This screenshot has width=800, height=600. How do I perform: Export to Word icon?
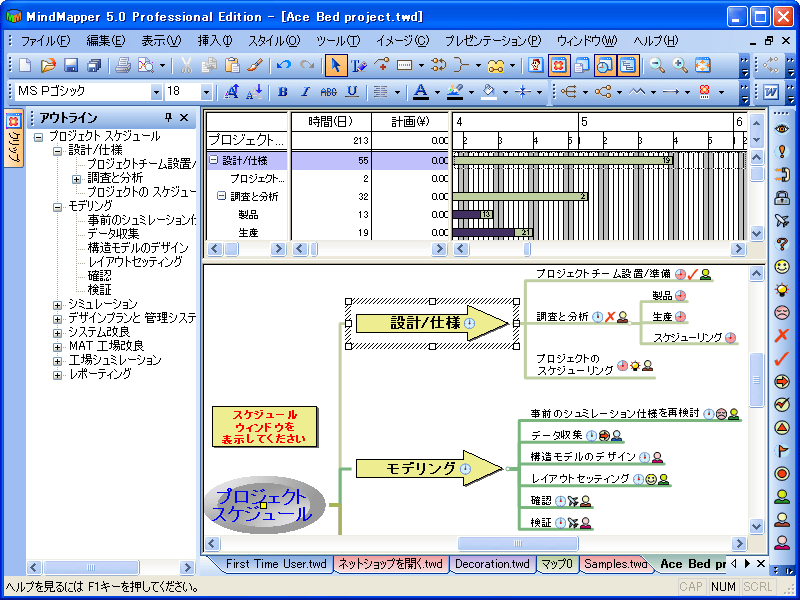click(771, 92)
